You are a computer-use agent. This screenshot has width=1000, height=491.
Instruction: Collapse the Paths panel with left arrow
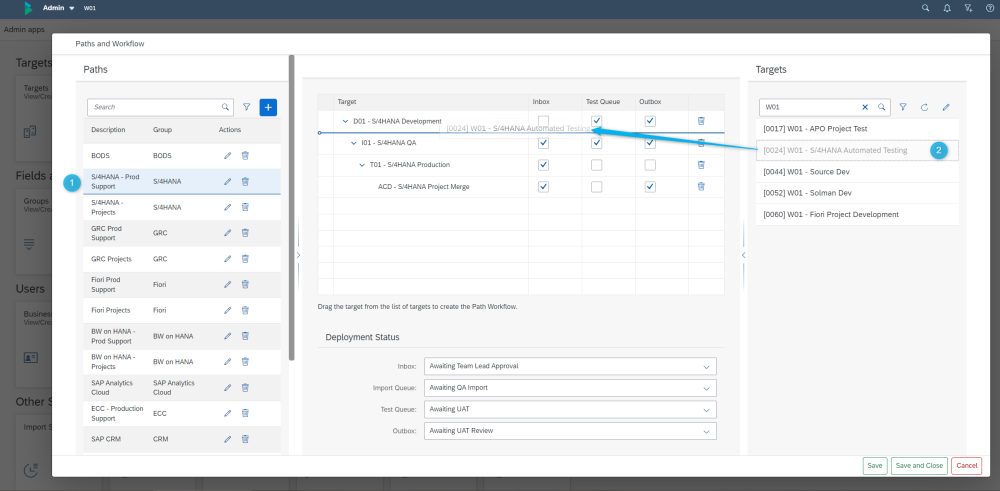tap(298, 254)
